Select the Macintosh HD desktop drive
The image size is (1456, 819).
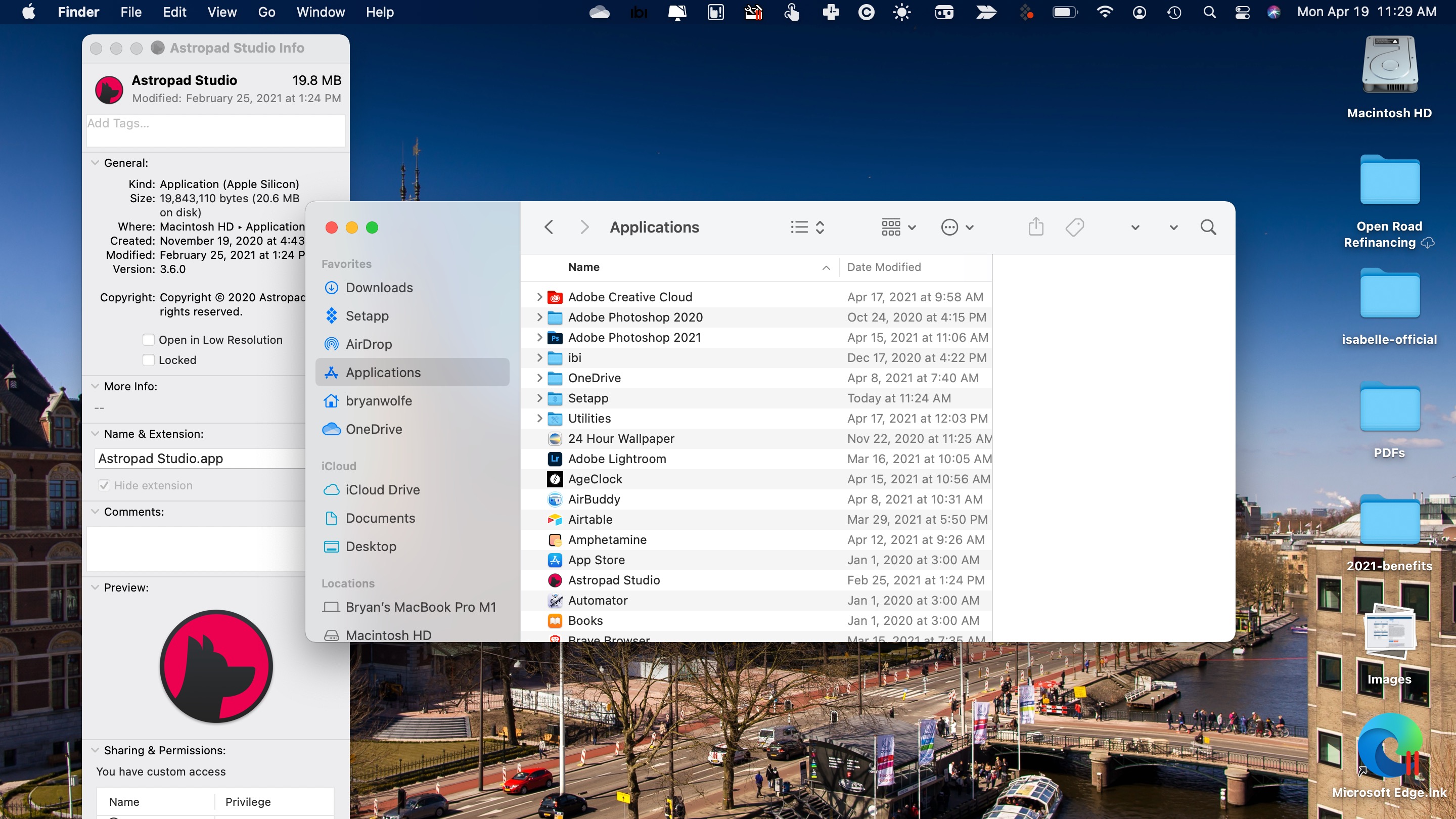[1389, 77]
